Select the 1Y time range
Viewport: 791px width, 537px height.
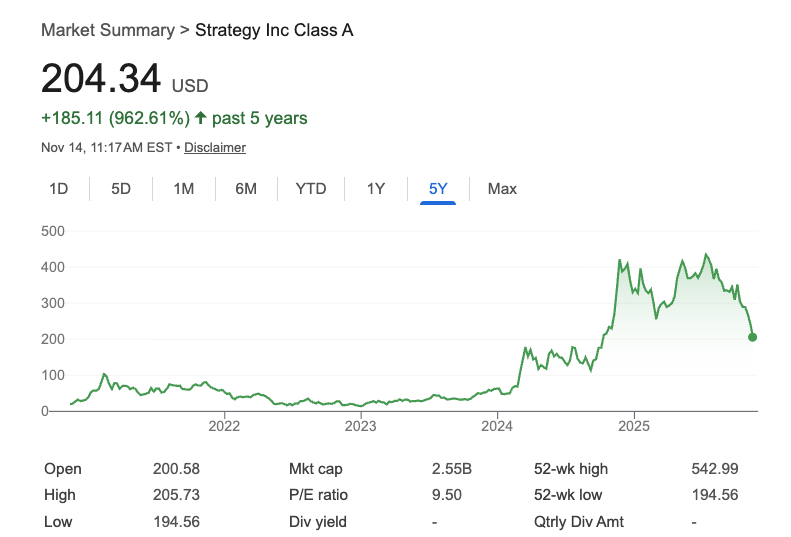(375, 188)
